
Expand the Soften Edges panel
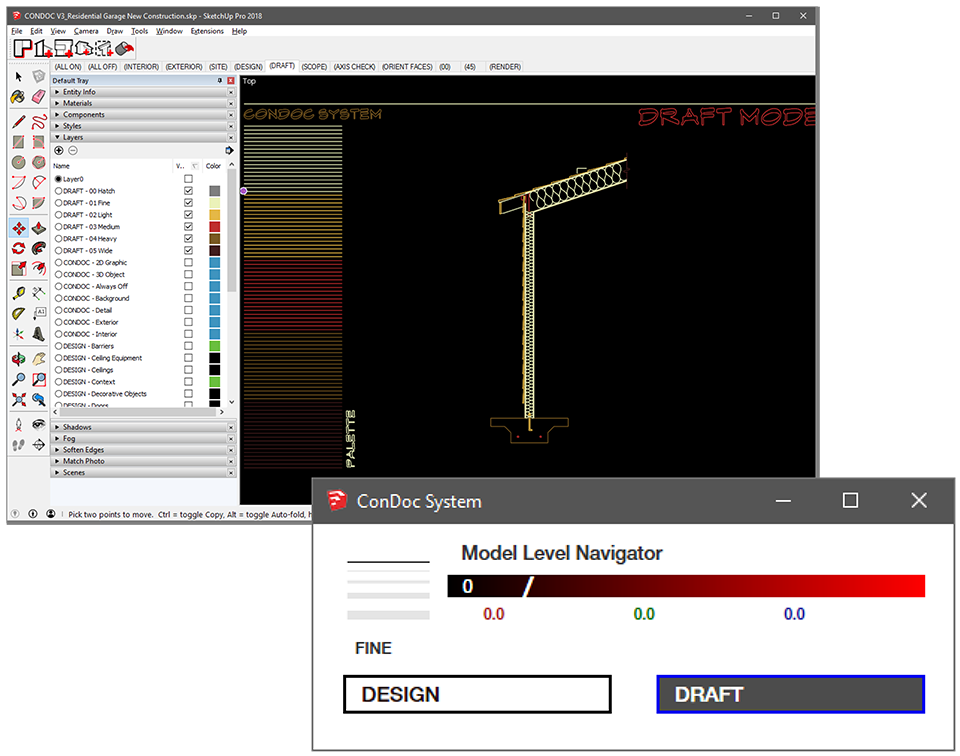140,450
